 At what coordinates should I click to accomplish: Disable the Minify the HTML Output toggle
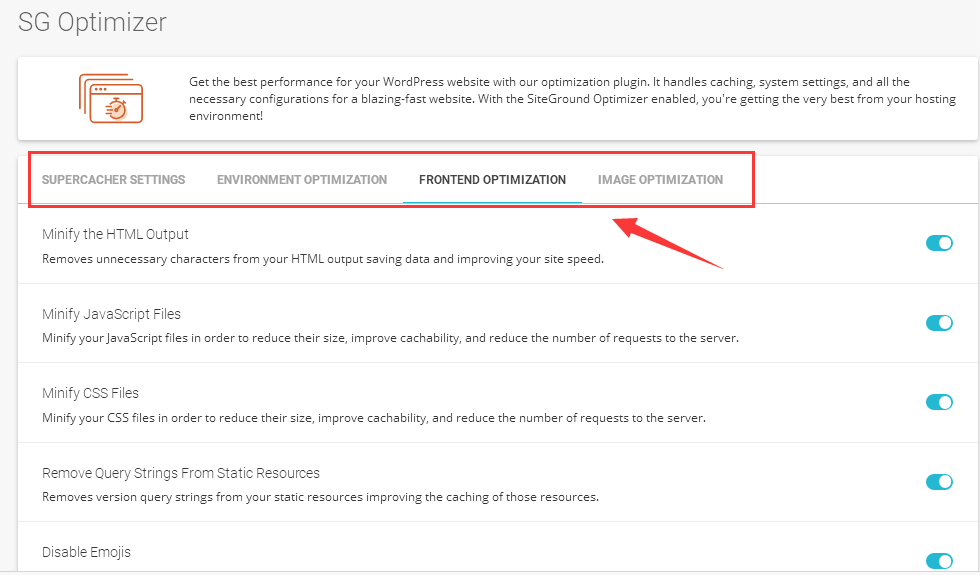click(x=939, y=243)
